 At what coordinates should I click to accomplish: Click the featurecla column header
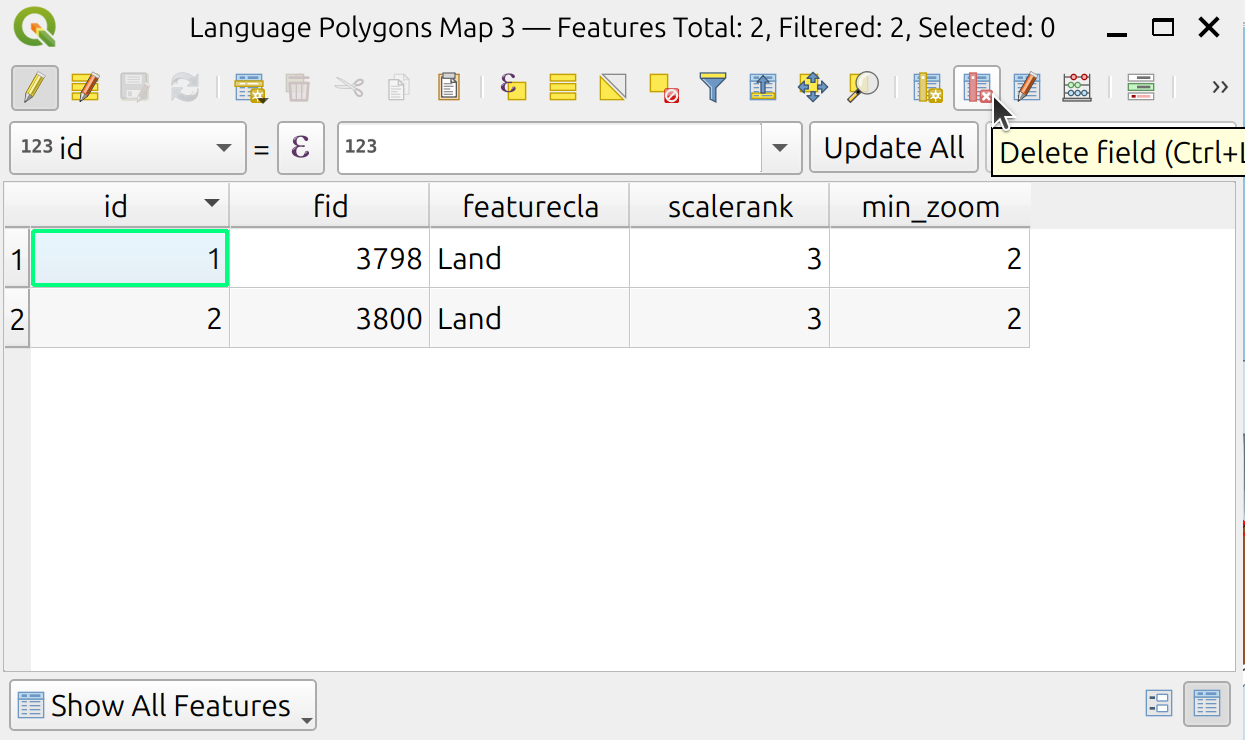point(529,206)
